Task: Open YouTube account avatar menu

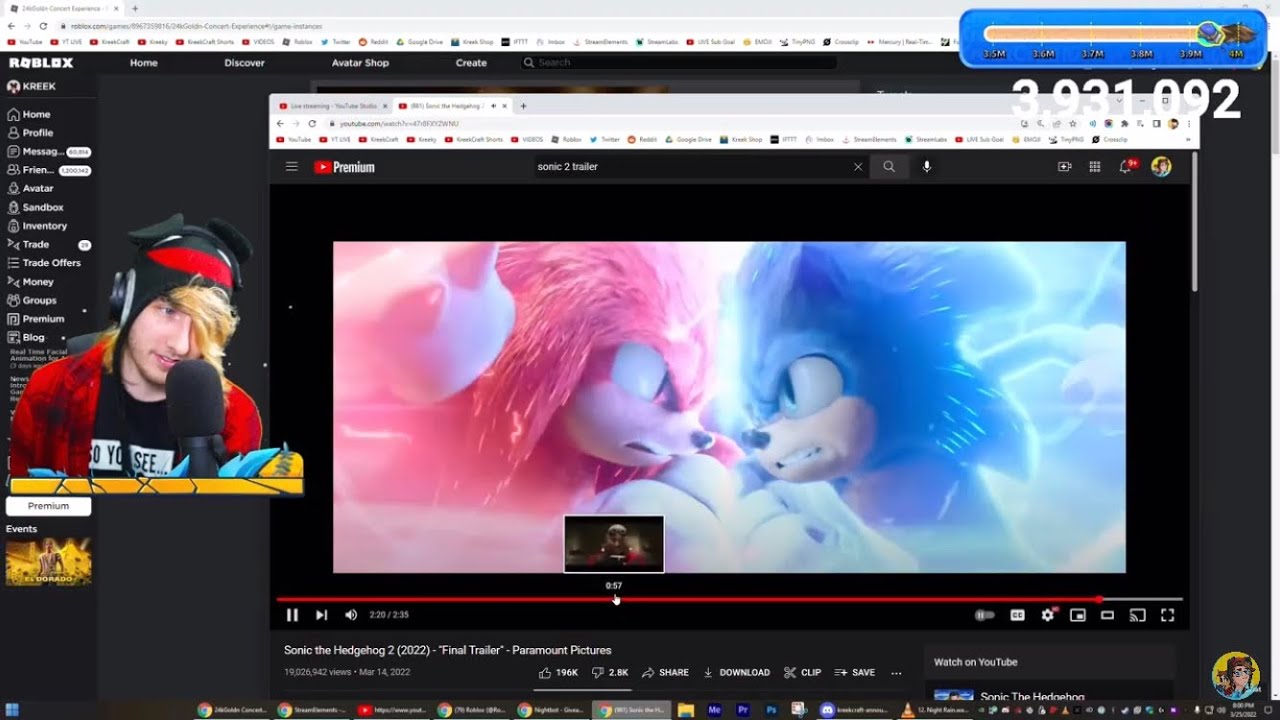Action: click(x=1161, y=167)
